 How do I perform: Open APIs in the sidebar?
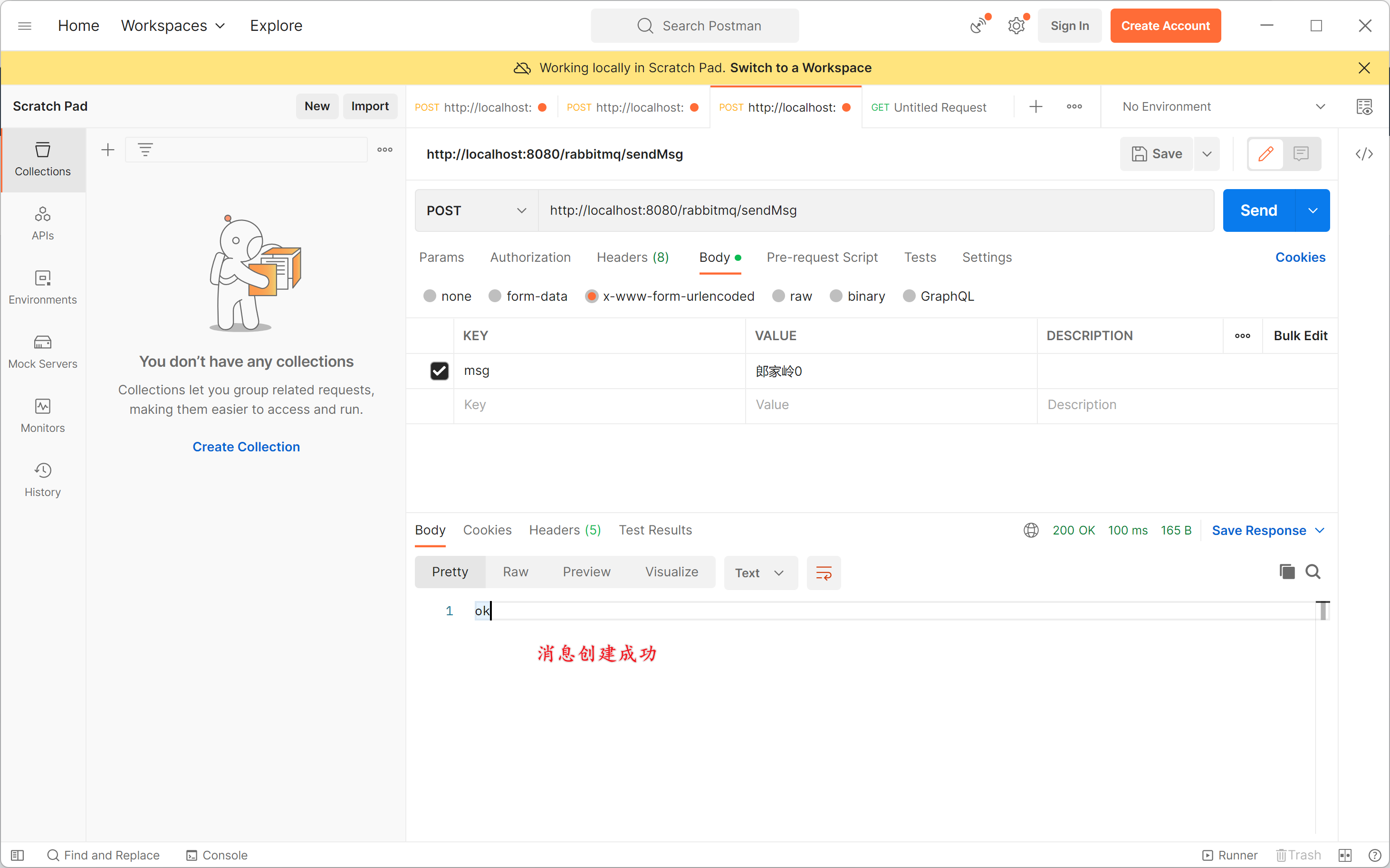[x=43, y=224]
